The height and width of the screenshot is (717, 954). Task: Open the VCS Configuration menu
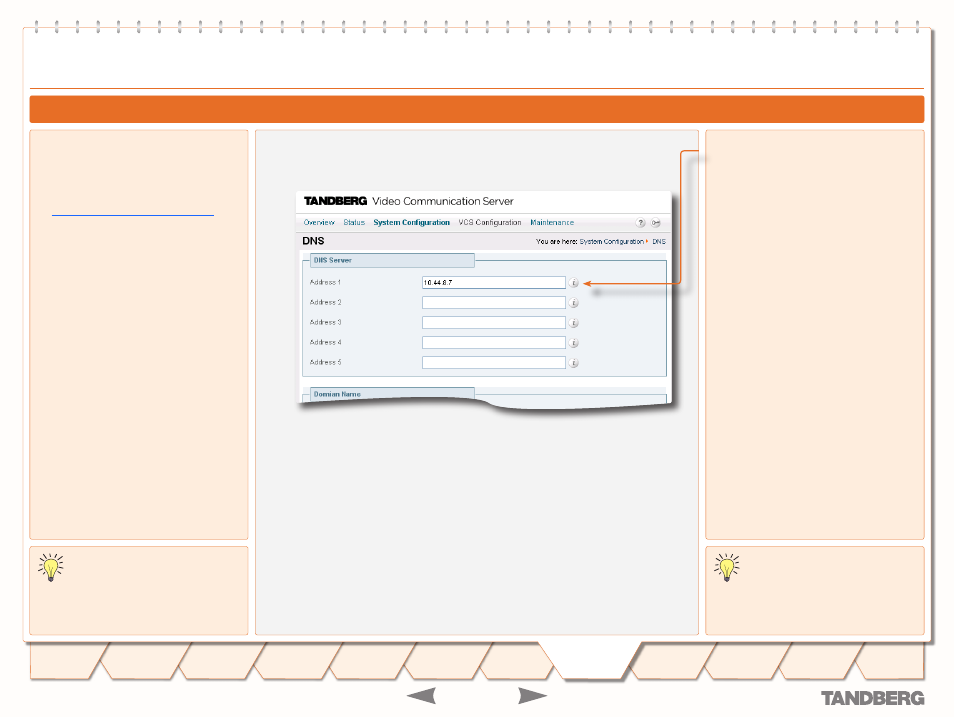pos(490,223)
